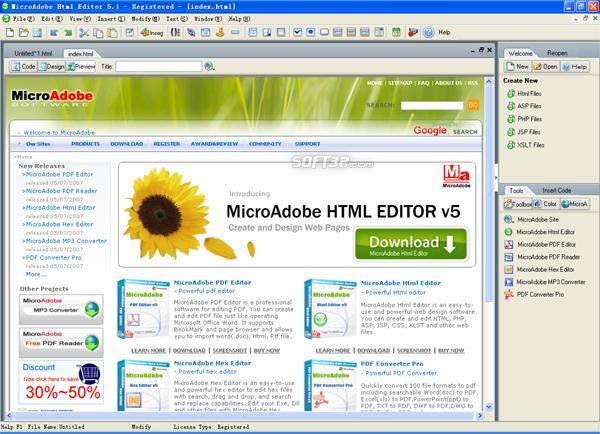600x434 pixels.
Task: Open the Modify menu
Action: click(x=145, y=18)
